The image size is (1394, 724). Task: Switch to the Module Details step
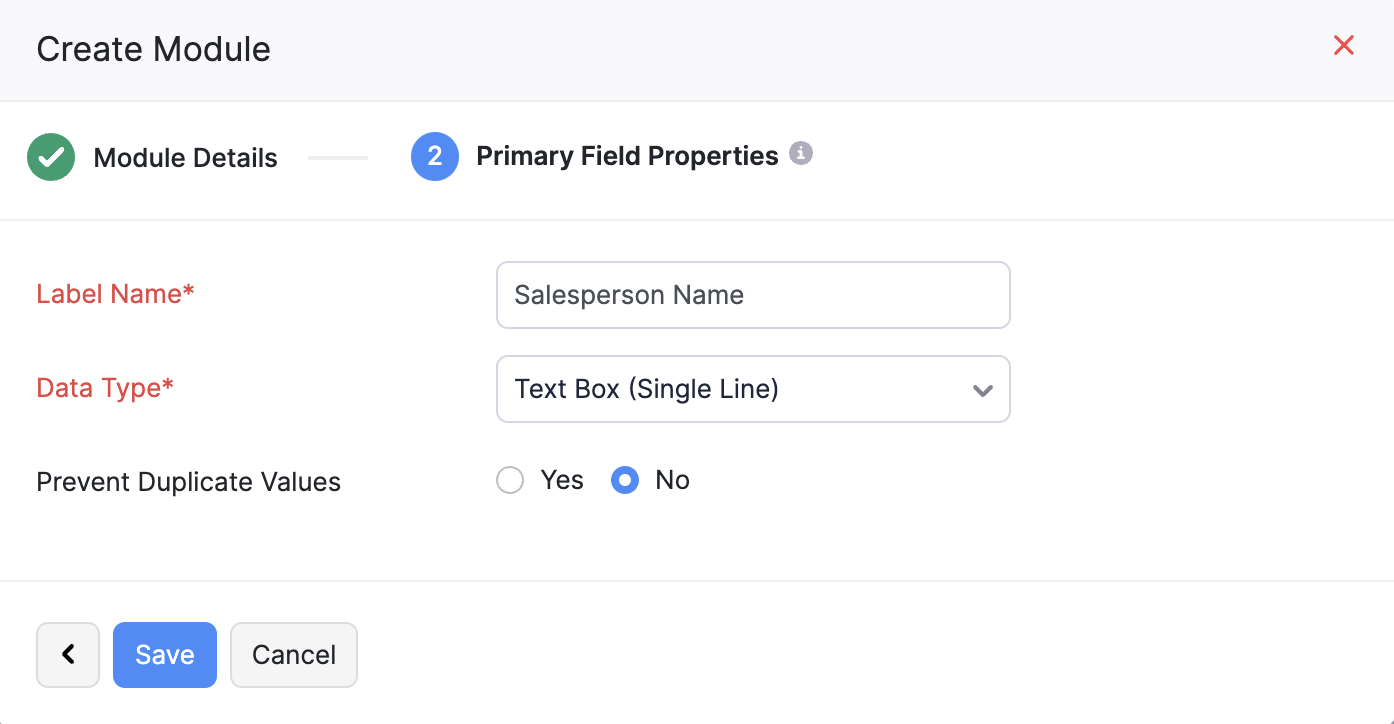click(185, 157)
